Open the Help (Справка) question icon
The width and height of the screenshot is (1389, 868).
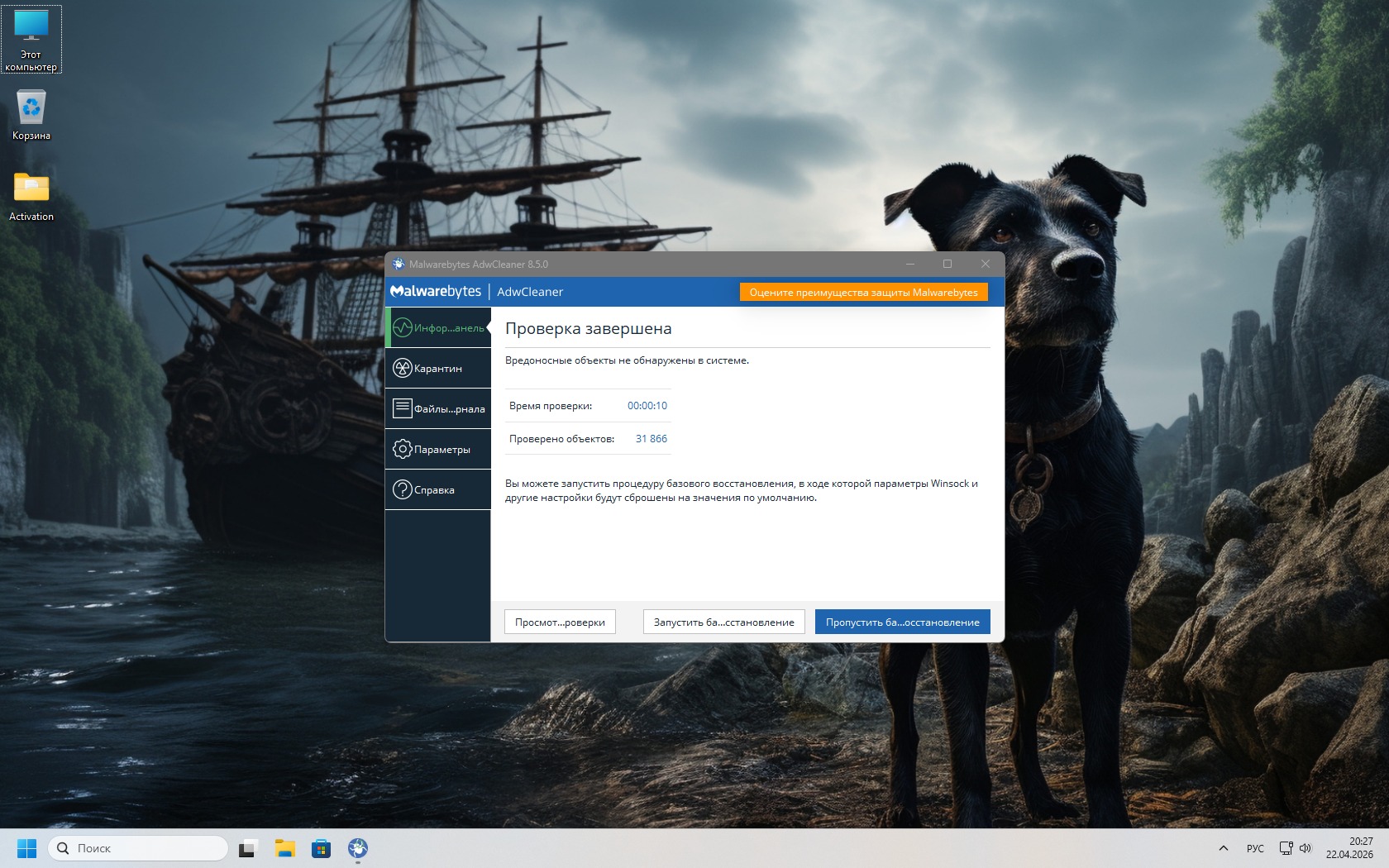[x=403, y=489]
